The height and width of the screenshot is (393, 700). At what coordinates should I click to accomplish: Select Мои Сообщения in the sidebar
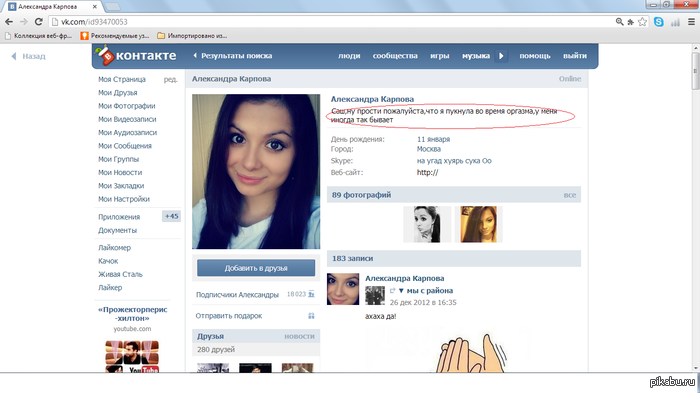pyautogui.click(x=125, y=146)
